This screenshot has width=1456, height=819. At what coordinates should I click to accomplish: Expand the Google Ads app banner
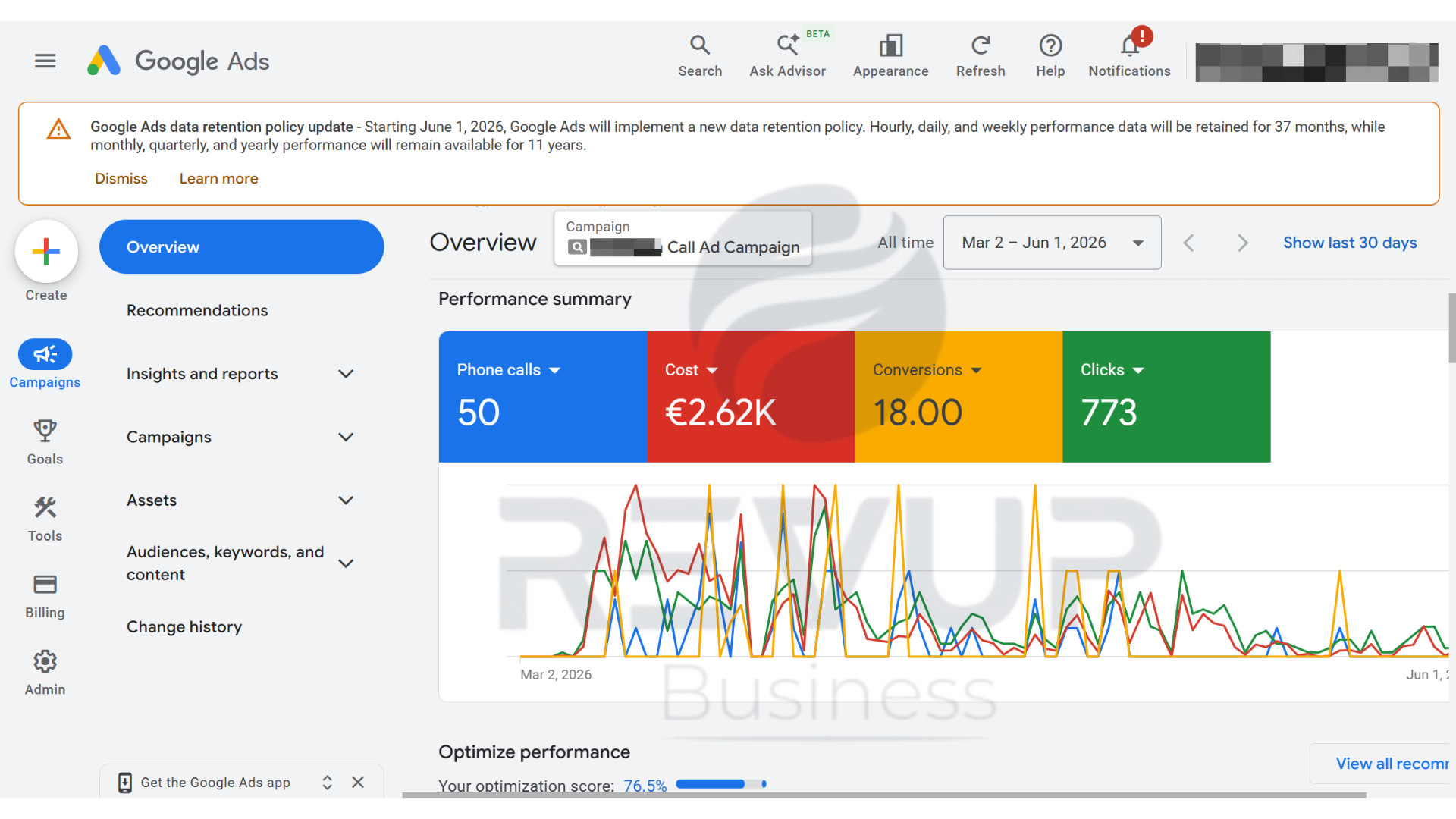(x=327, y=783)
